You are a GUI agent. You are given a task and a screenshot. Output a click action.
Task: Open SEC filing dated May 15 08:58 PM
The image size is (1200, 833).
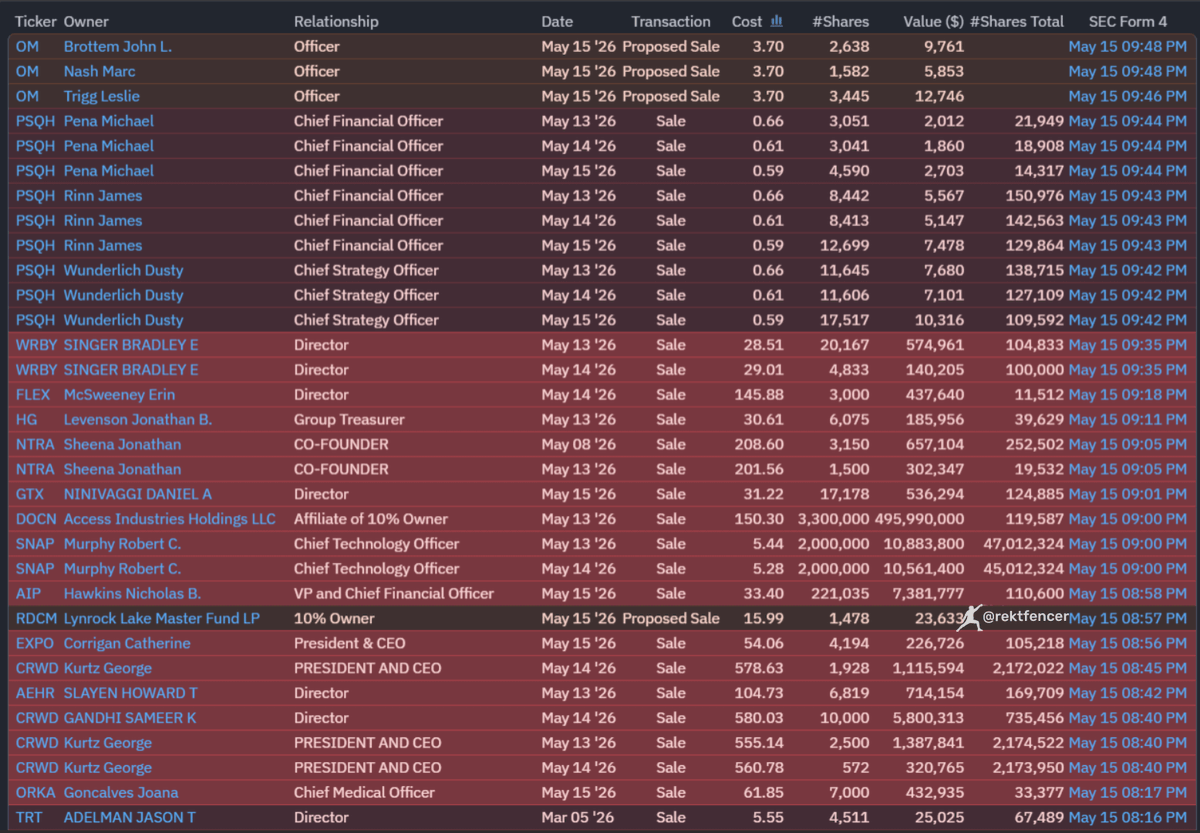1128,593
